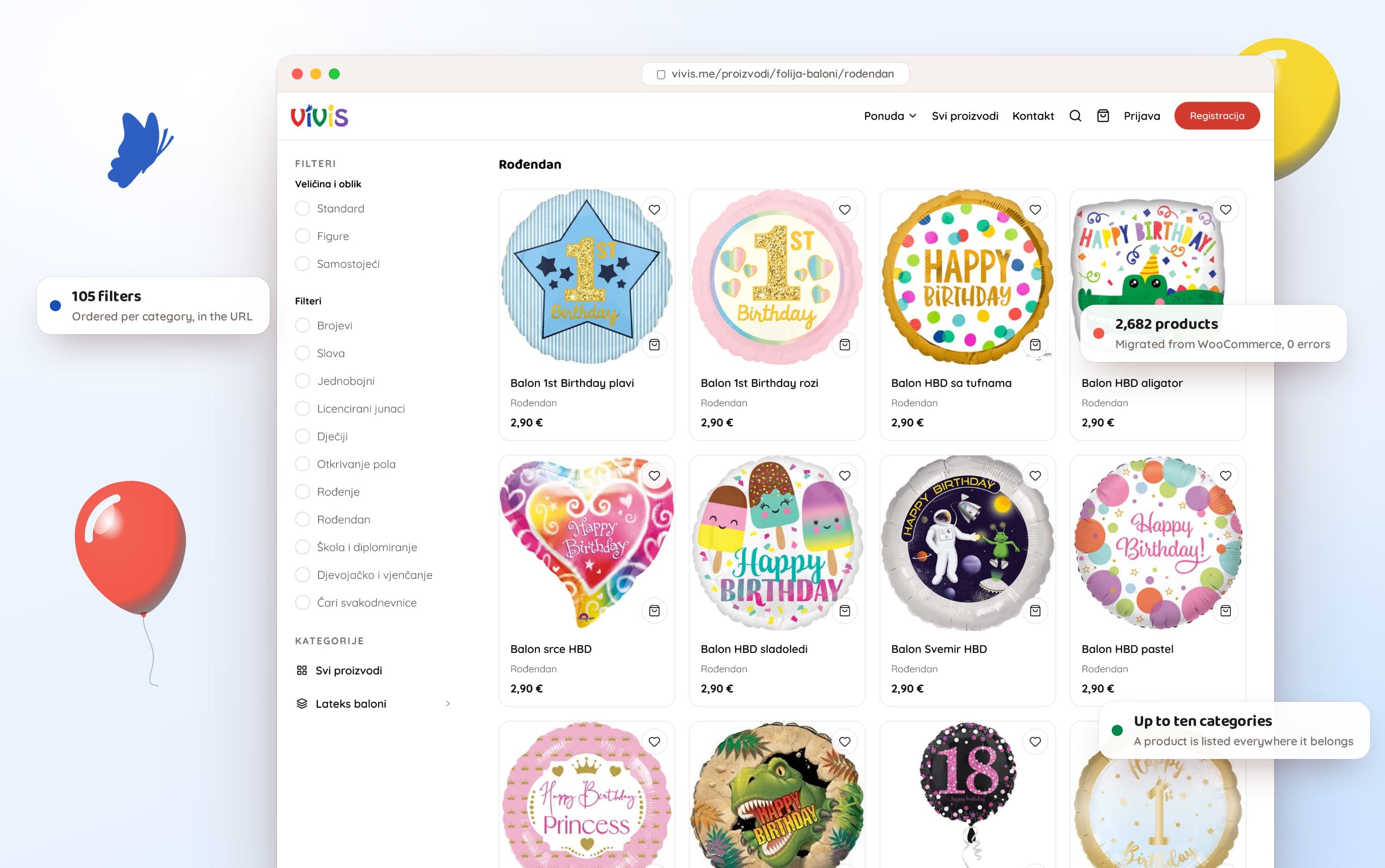
Task: Favorite Balon HBD aligator heart icon
Action: pos(1225,210)
